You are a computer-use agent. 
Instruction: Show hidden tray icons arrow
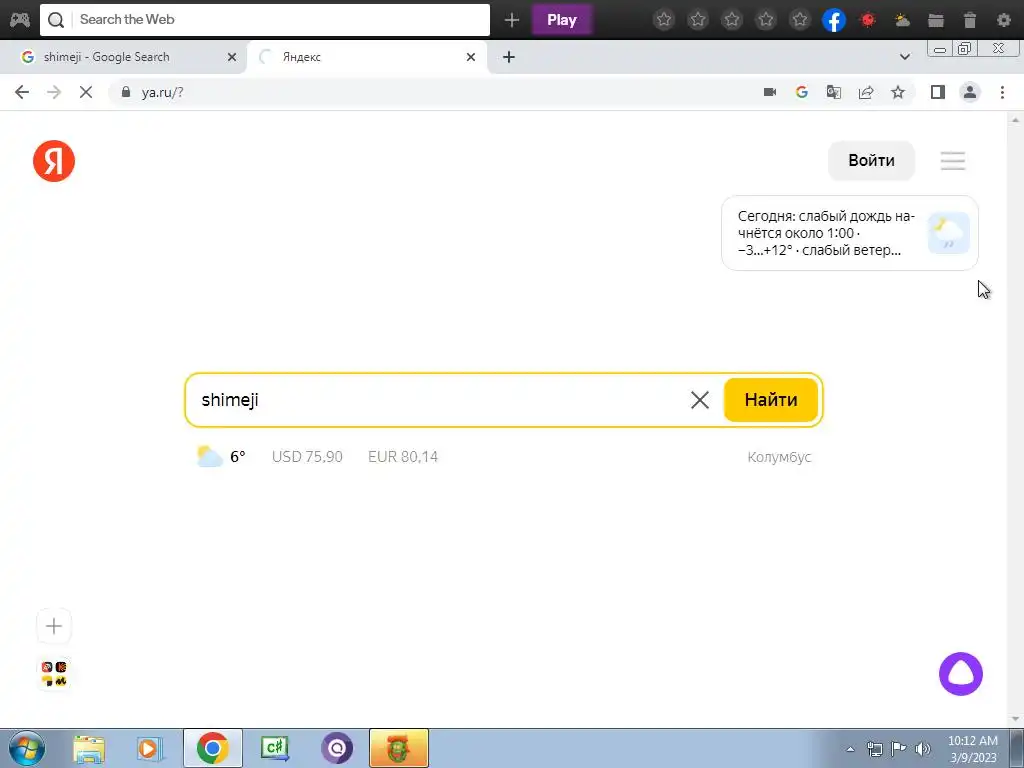(850, 749)
